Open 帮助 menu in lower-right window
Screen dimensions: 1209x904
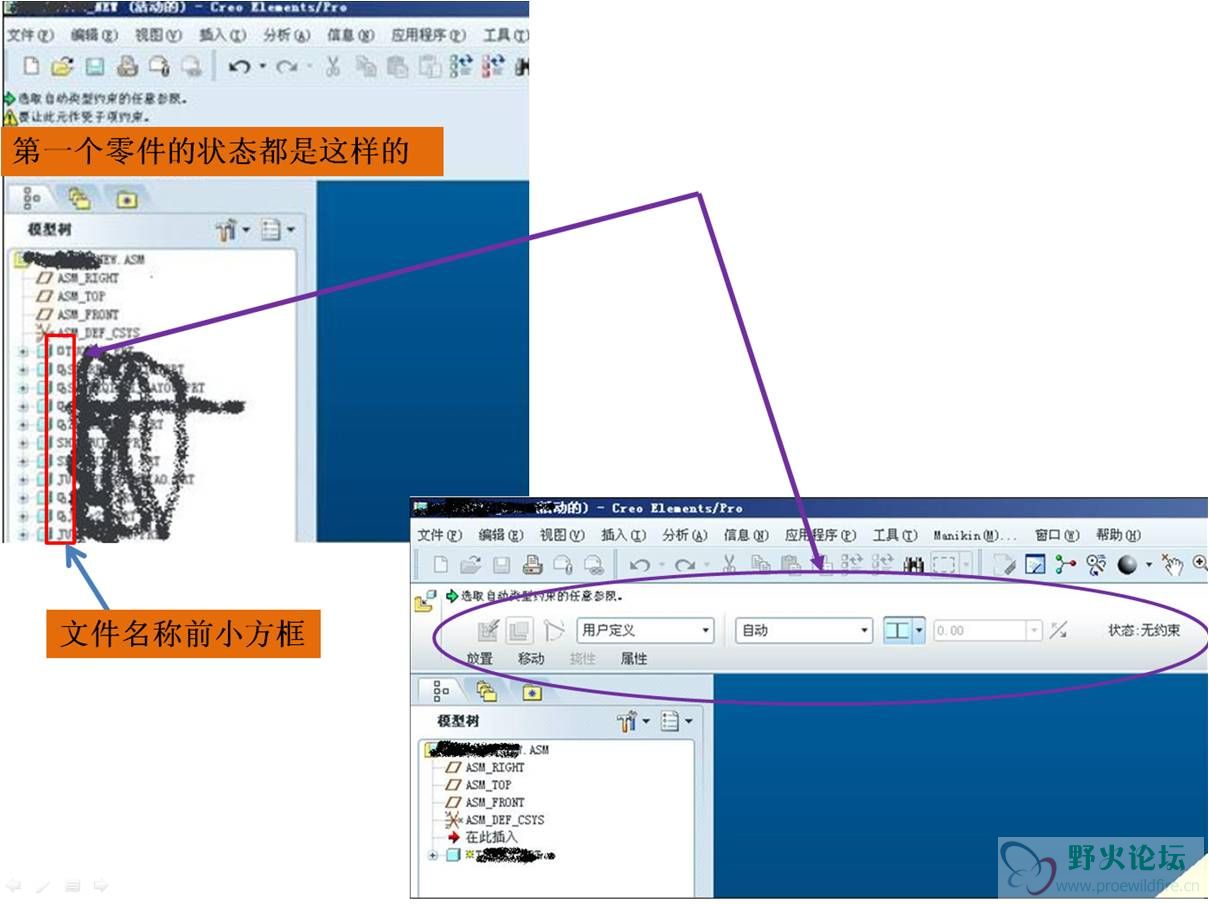pyautogui.click(x=1118, y=535)
